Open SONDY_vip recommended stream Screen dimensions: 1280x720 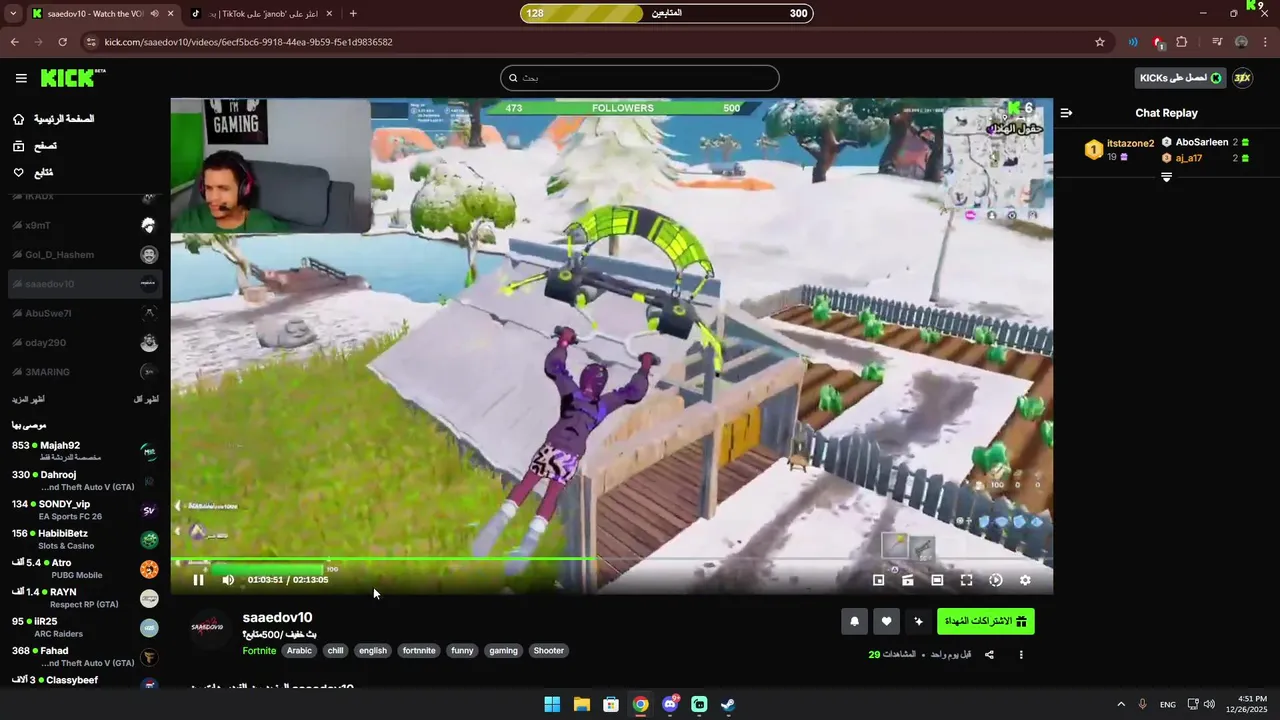click(85, 510)
